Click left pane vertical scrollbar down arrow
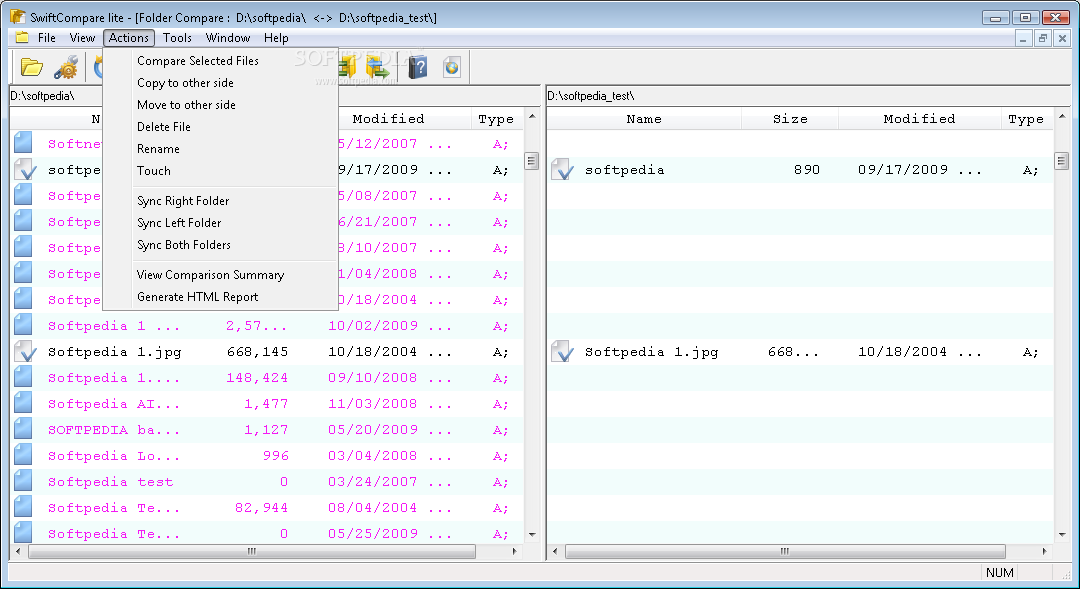The image size is (1080, 589). coord(532,535)
